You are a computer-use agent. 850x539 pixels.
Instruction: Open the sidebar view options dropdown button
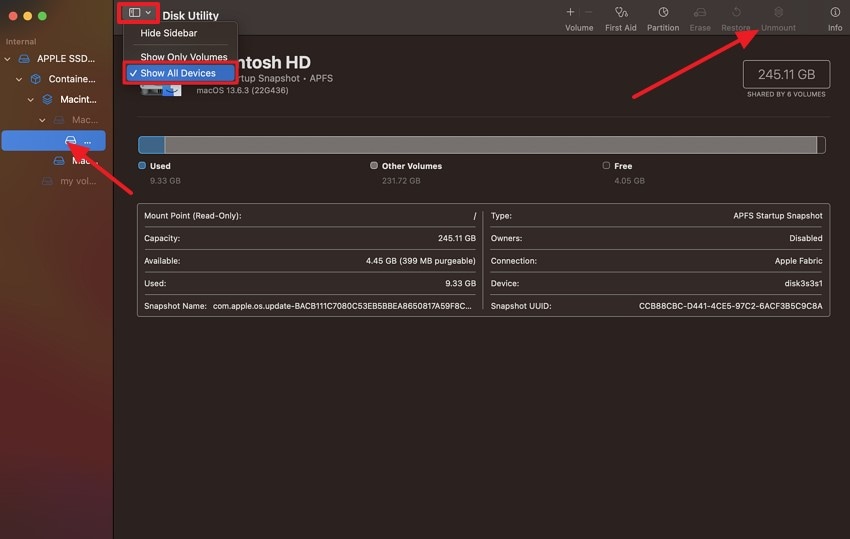point(139,12)
